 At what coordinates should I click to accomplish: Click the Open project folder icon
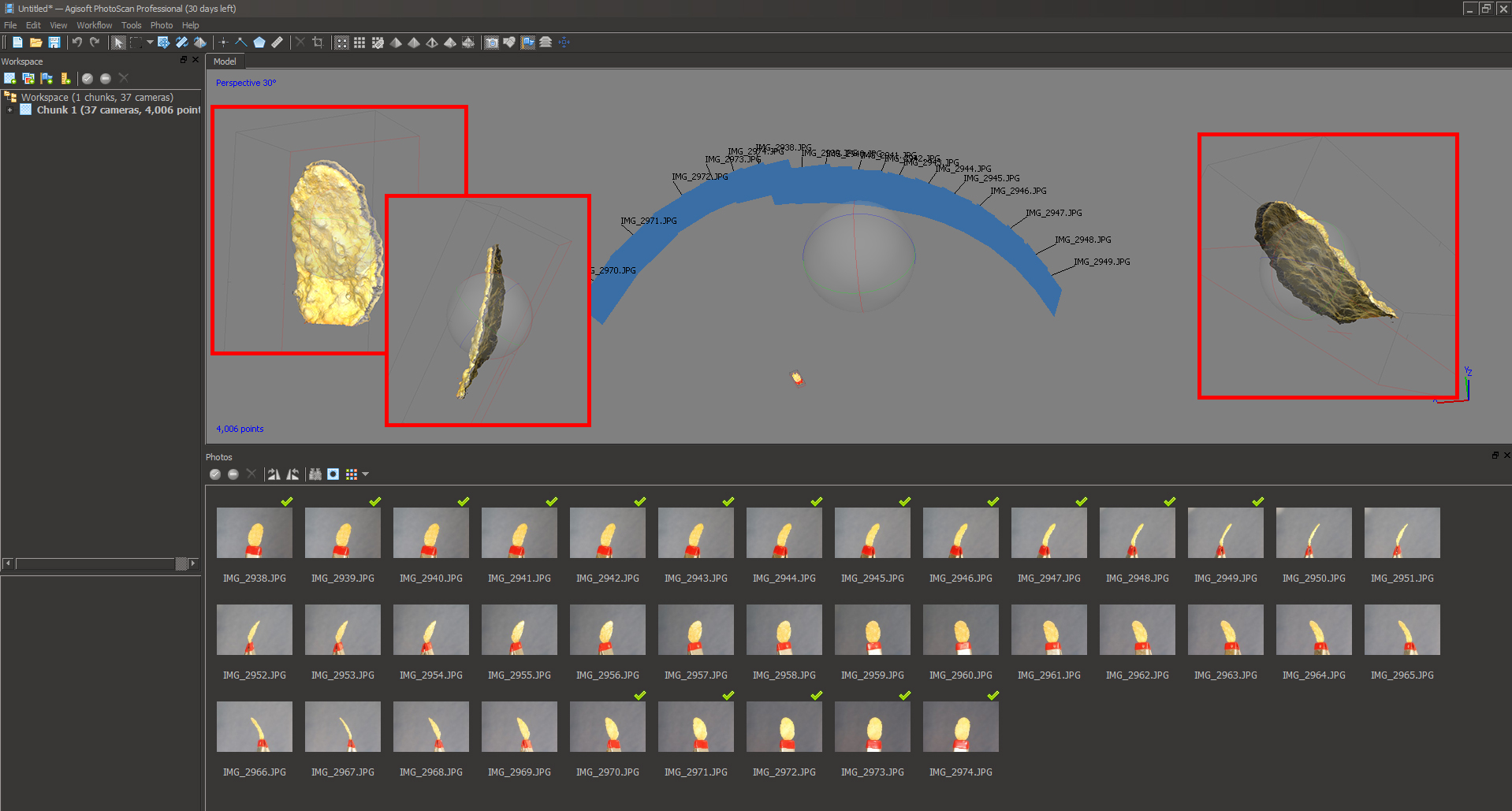pyautogui.click(x=35, y=43)
